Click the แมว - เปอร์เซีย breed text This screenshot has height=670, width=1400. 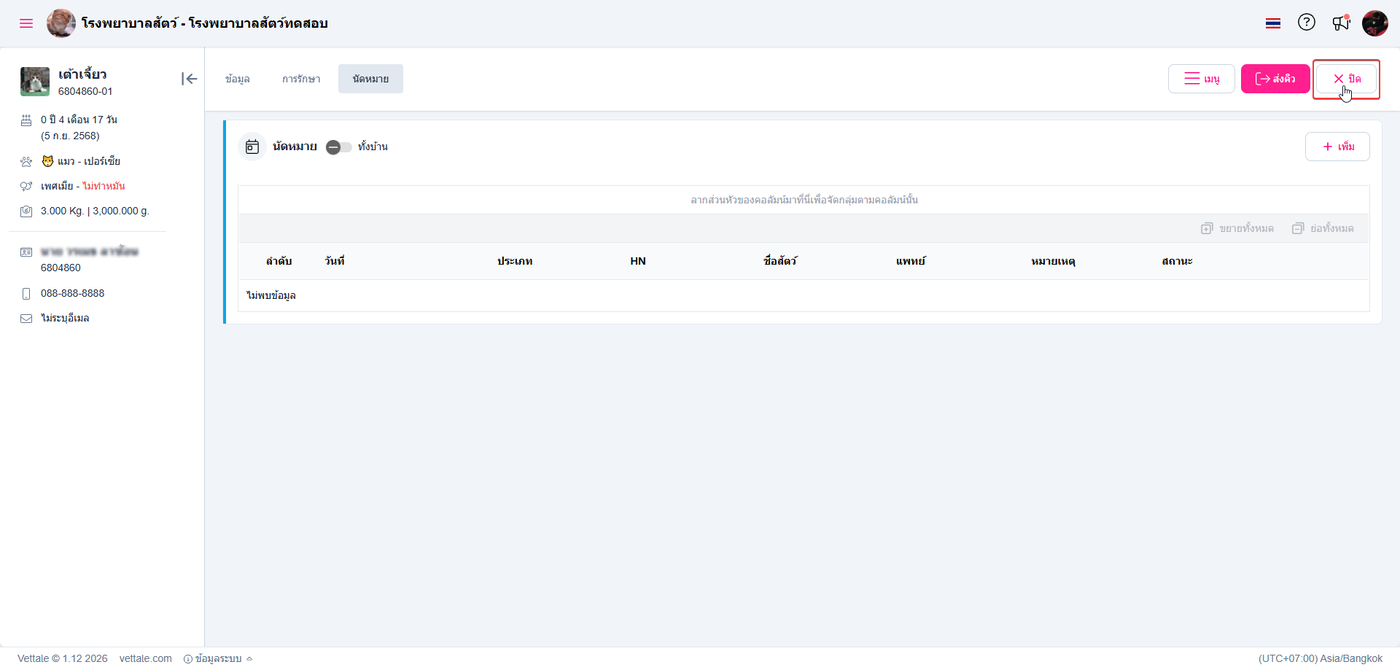click(88, 161)
